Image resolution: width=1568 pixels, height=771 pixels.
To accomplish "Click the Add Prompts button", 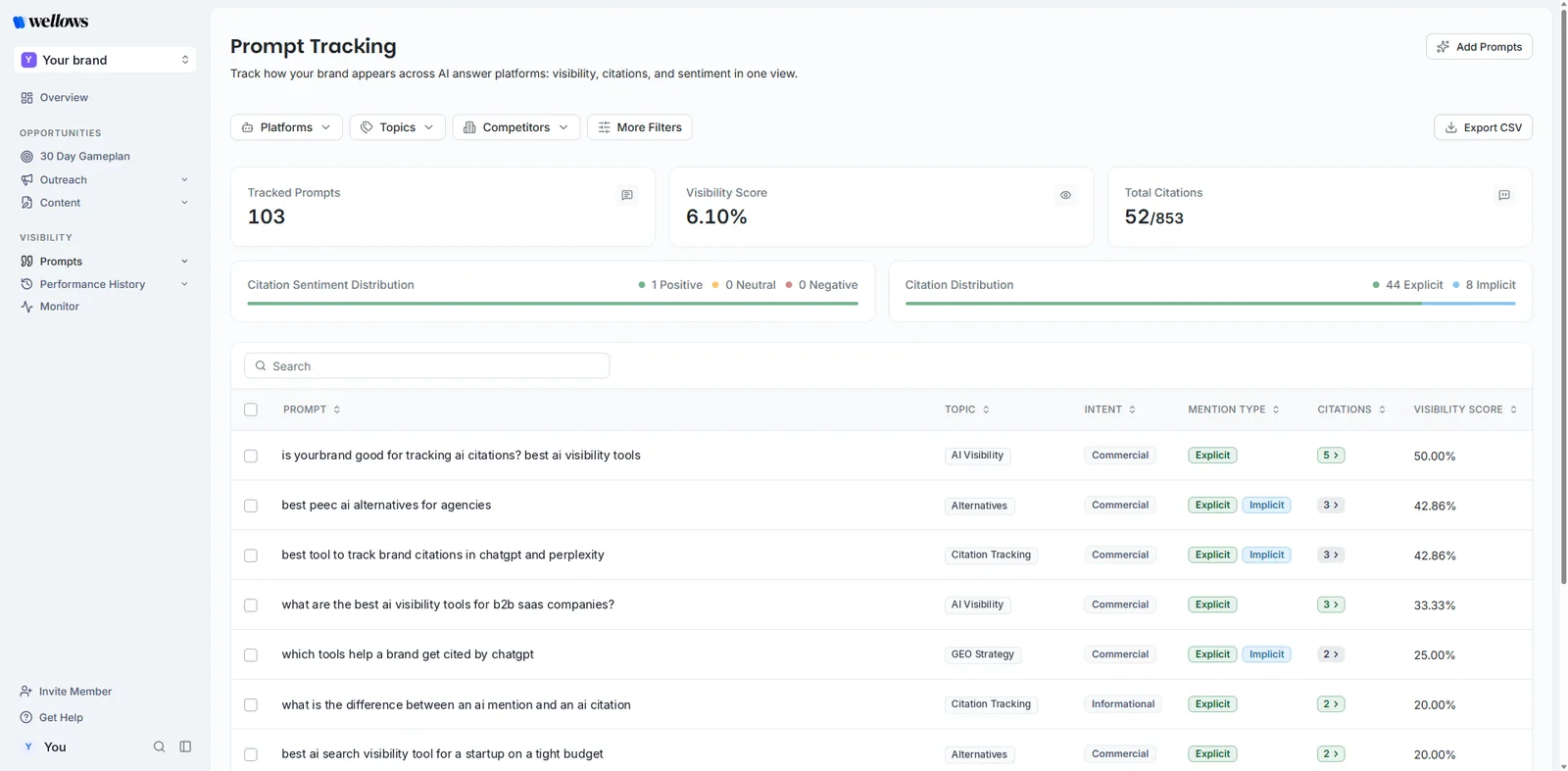I will [1479, 47].
